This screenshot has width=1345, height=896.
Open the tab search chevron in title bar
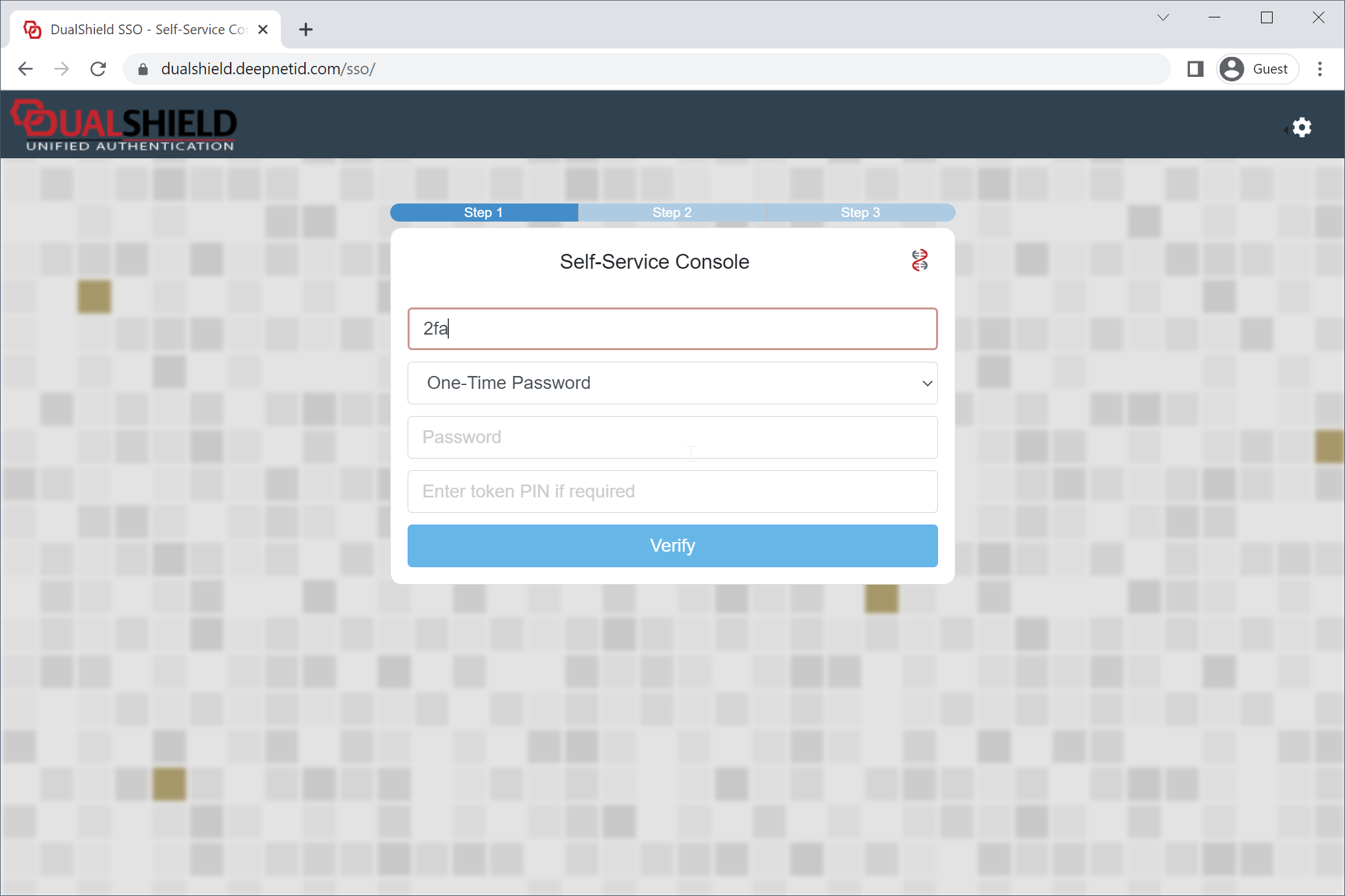[x=1163, y=17]
